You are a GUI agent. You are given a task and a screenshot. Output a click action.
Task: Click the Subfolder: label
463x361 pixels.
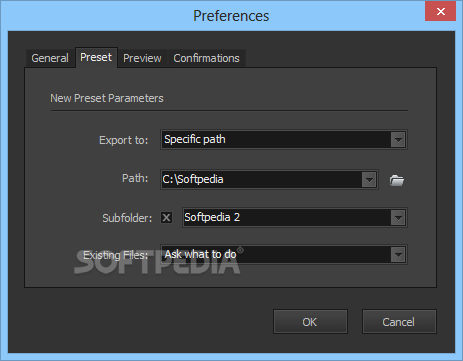pos(127,218)
